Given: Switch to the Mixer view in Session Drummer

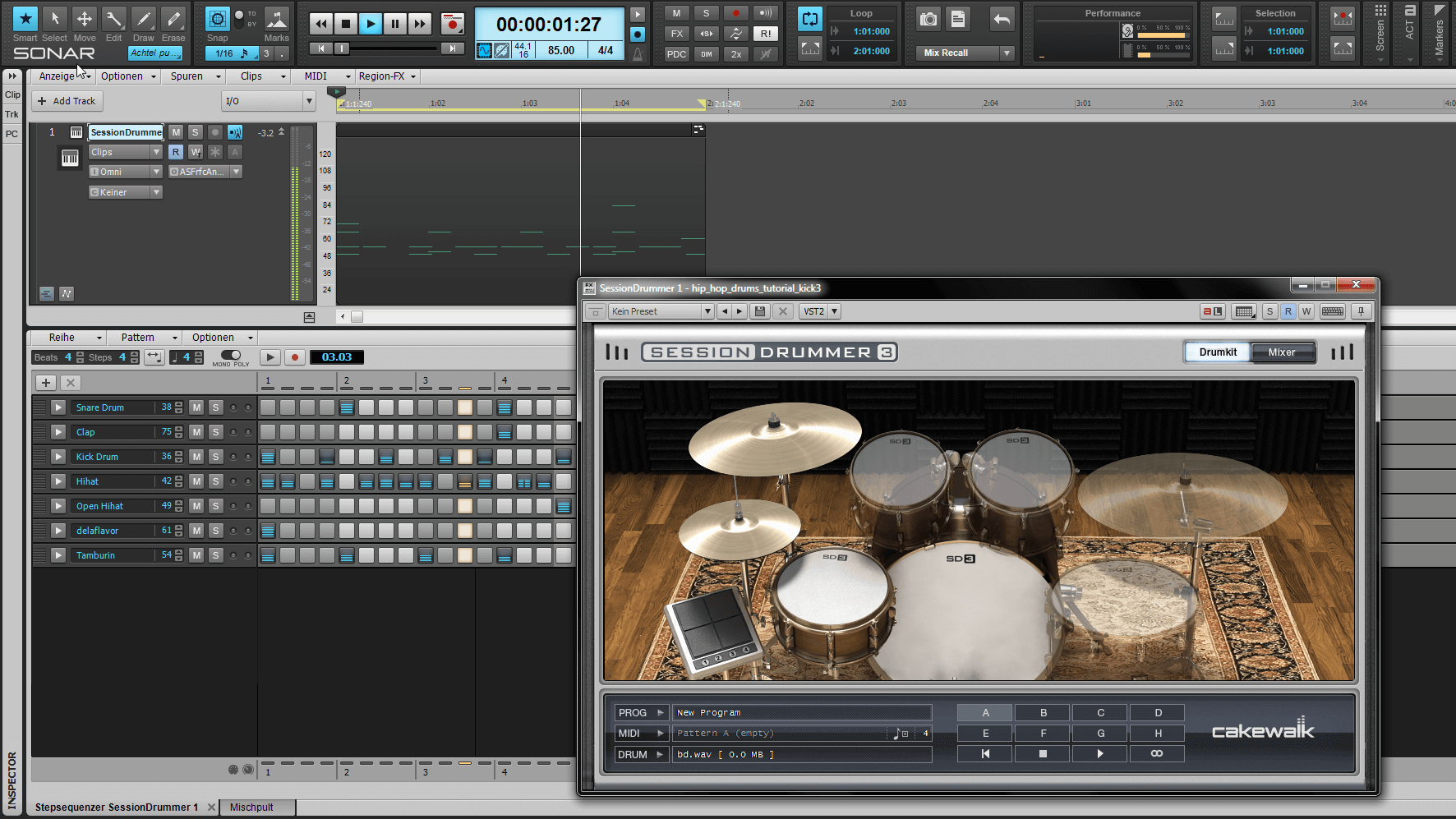Looking at the screenshot, I should [1282, 352].
